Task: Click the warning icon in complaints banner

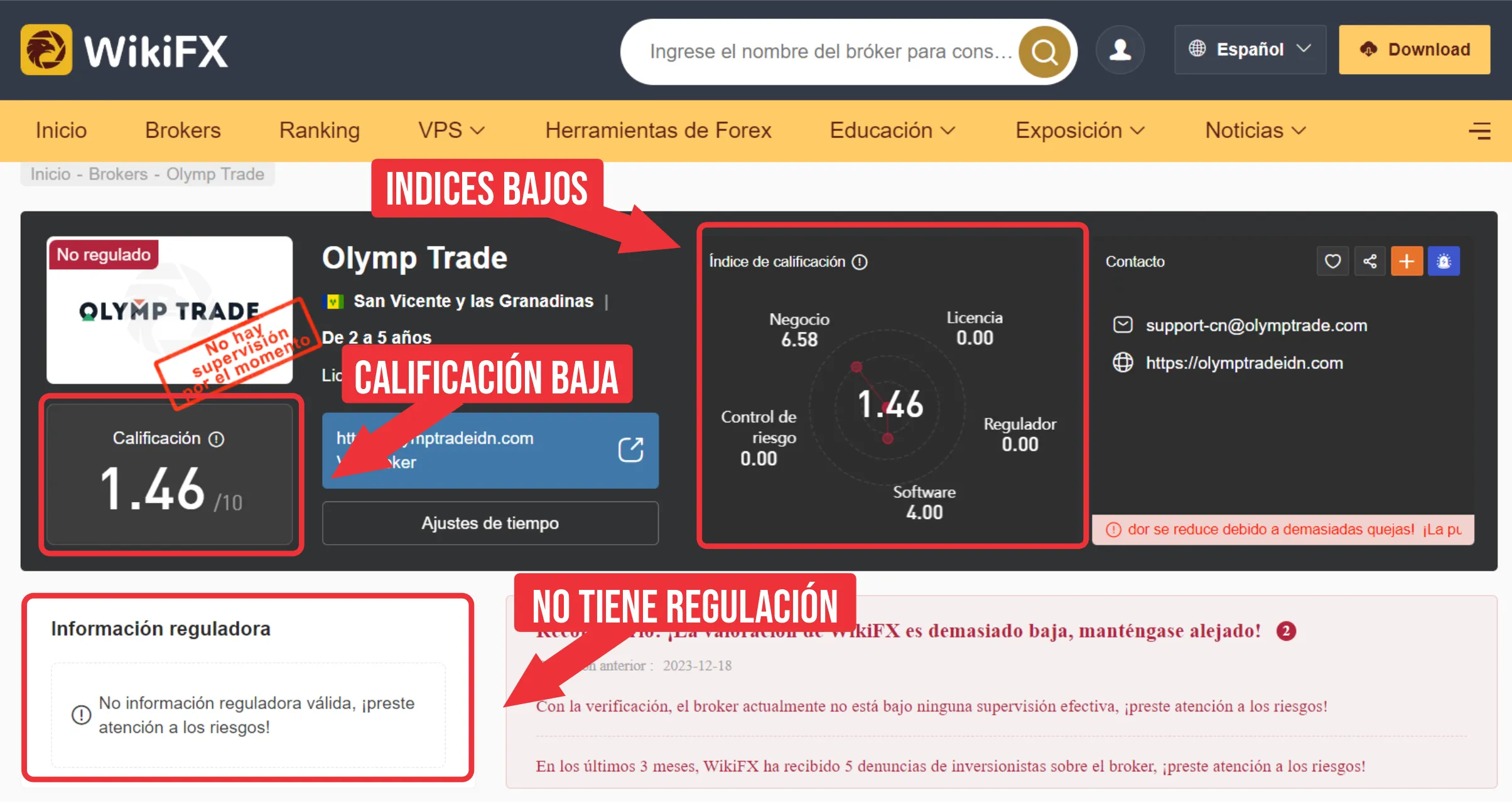Action: (x=1113, y=530)
